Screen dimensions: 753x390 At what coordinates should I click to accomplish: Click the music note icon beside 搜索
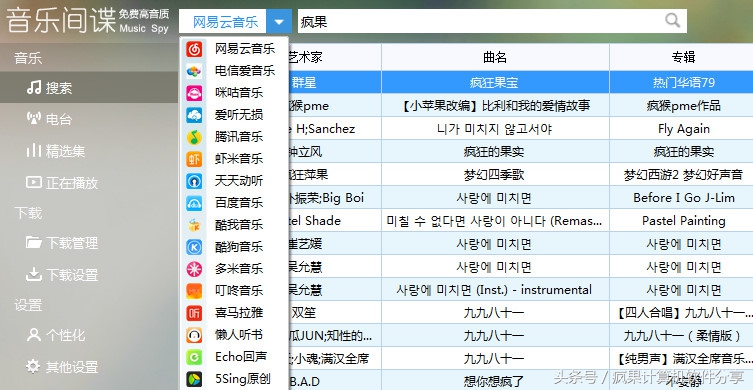(34, 87)
